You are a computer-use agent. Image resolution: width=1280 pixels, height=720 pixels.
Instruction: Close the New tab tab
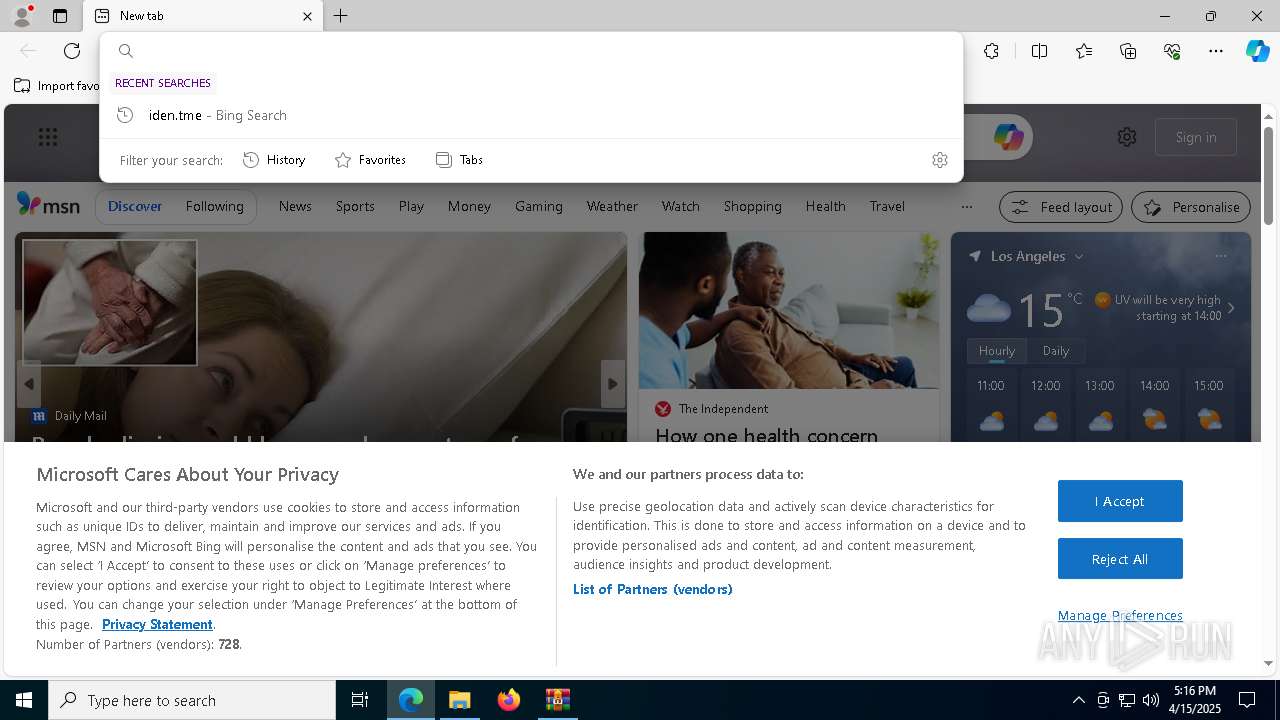click(x=308, y=16)
